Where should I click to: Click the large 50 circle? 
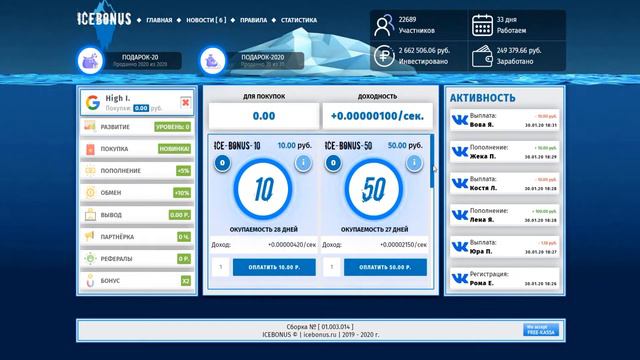tap(373, 189)
